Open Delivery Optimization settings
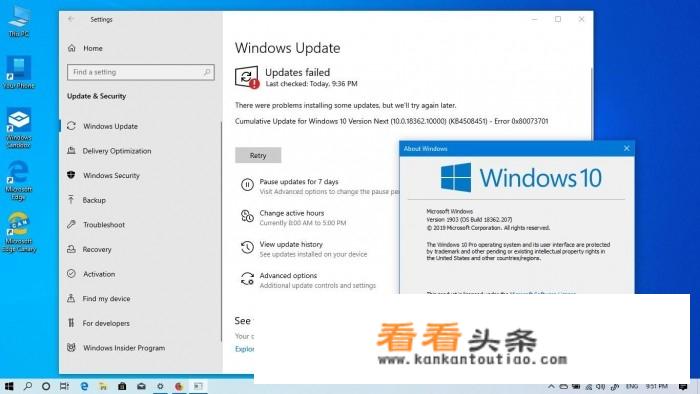This screenshot has height=394, width=700. 117,151
